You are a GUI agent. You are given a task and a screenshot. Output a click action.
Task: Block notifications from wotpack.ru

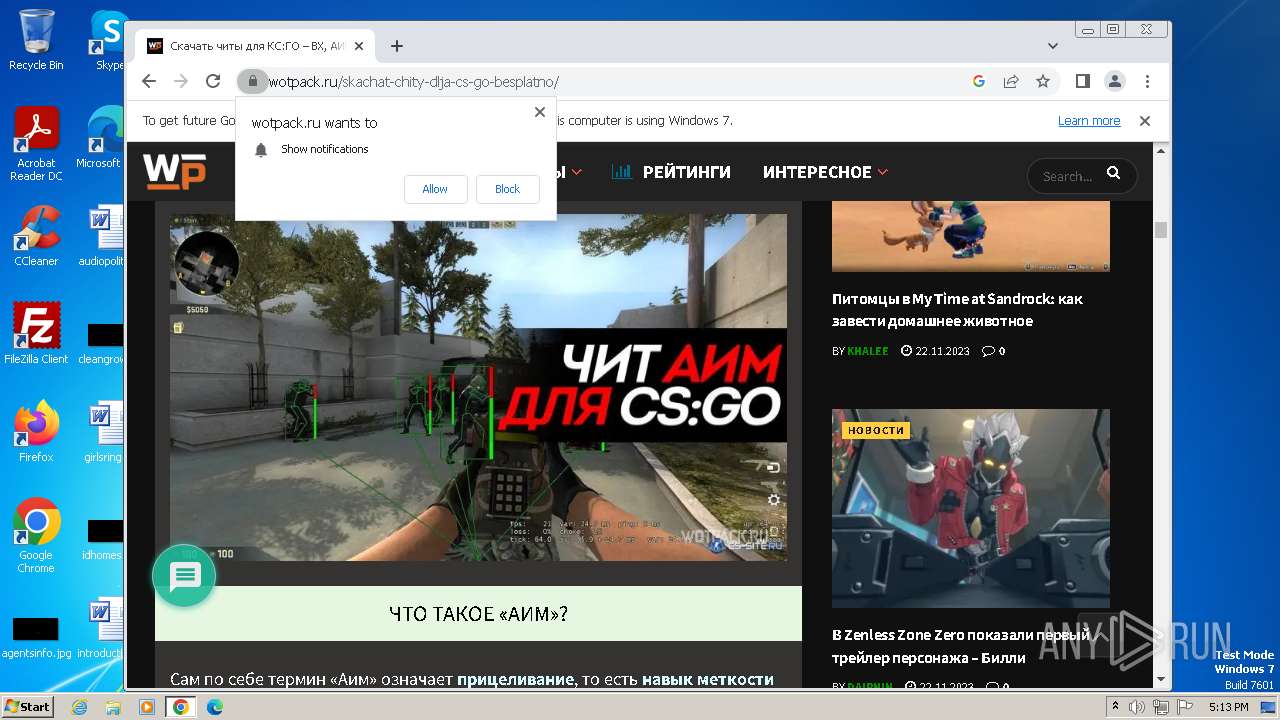(x=508, y=189)
